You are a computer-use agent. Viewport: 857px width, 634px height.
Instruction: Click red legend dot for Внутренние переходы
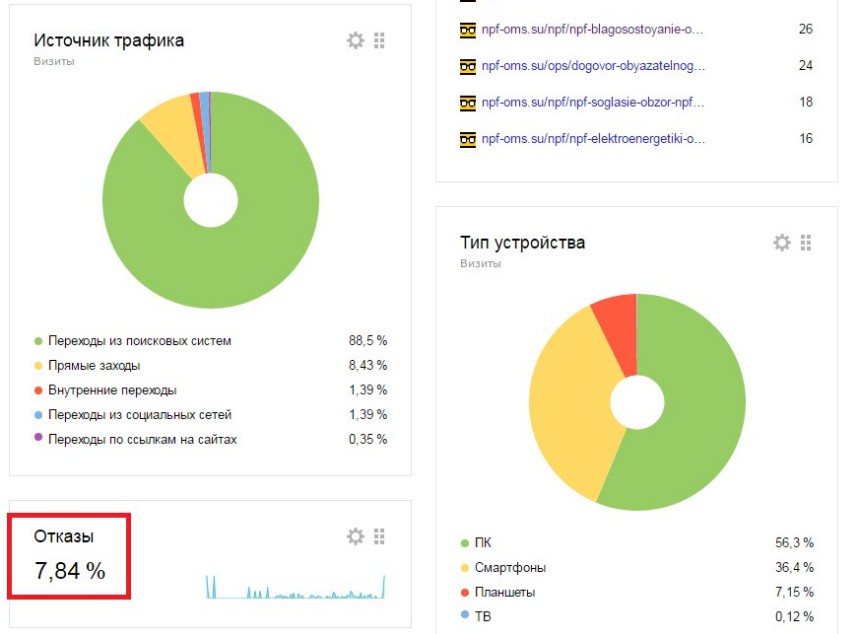point(38,390)
